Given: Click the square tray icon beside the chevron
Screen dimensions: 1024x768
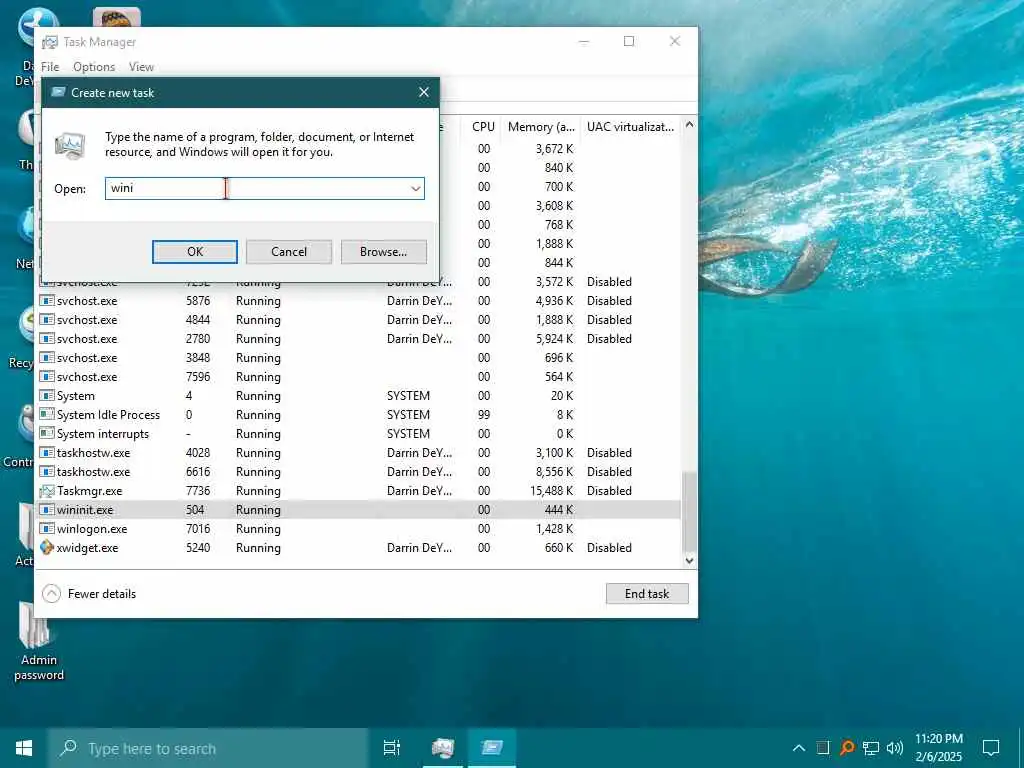Looking at the screenshot, I should pos(823,748).
